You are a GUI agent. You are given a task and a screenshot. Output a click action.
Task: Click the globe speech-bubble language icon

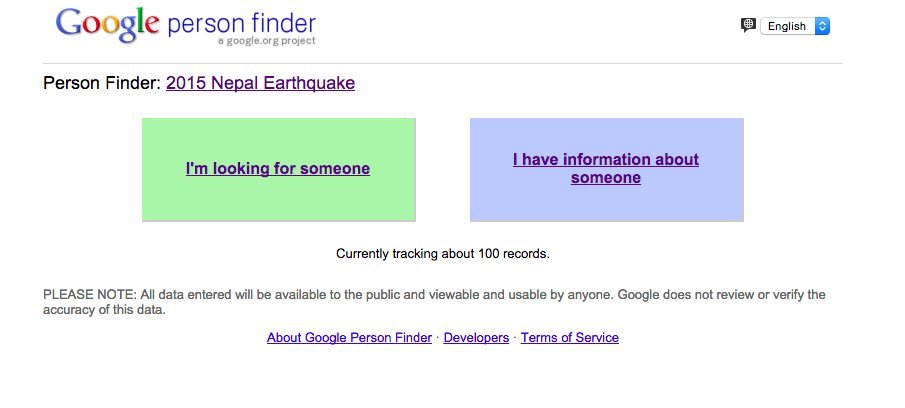click(748, 25)
